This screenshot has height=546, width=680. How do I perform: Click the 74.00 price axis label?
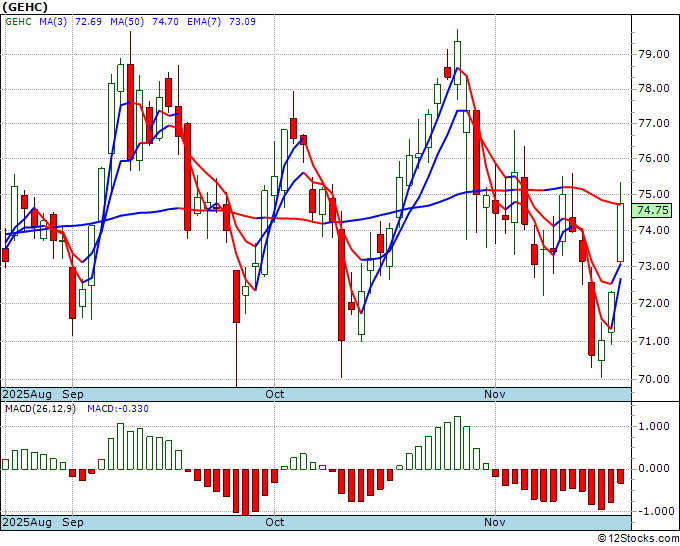654,230
